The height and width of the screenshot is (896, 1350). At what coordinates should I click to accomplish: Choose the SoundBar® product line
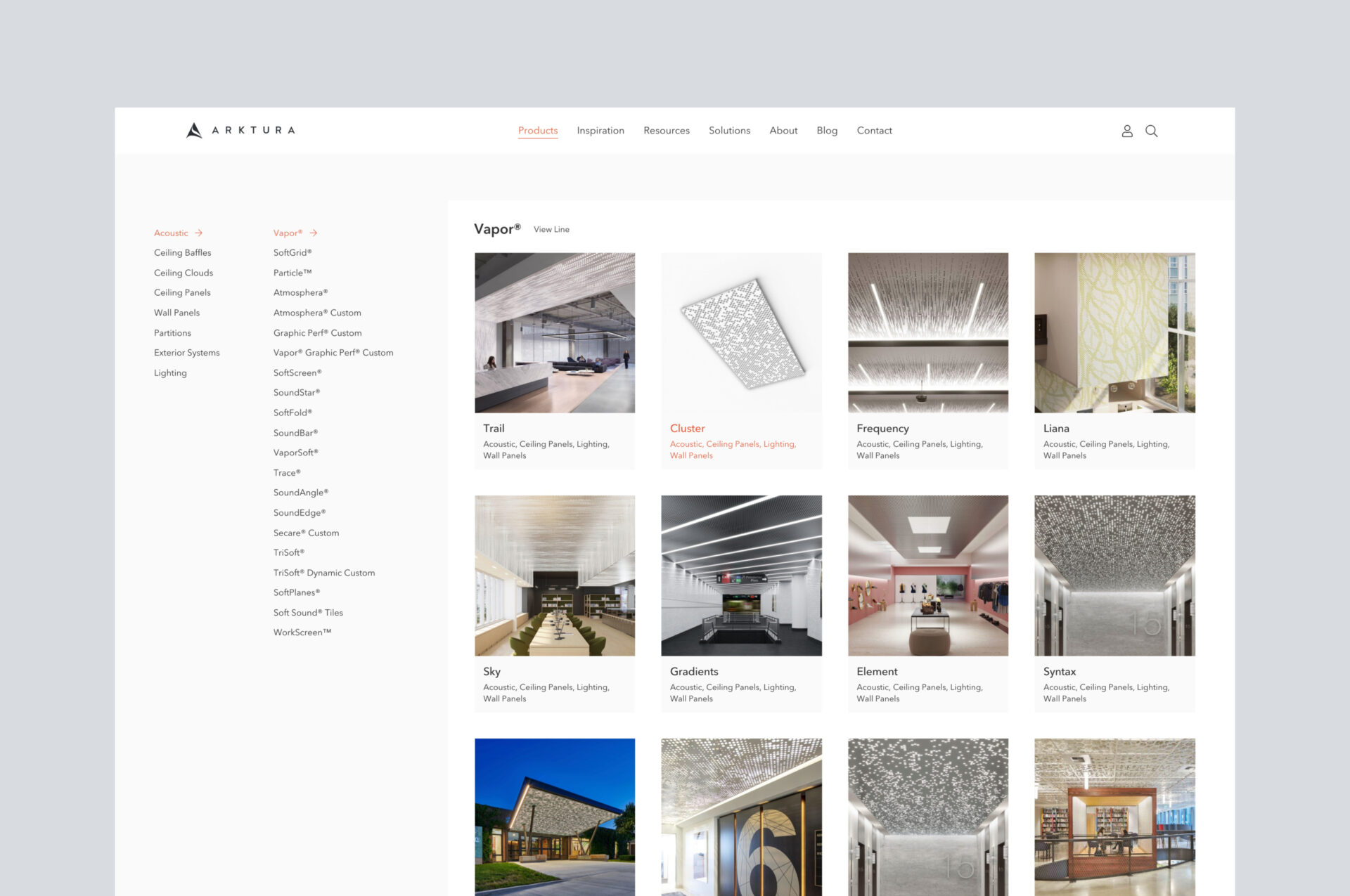click(295, 434)
